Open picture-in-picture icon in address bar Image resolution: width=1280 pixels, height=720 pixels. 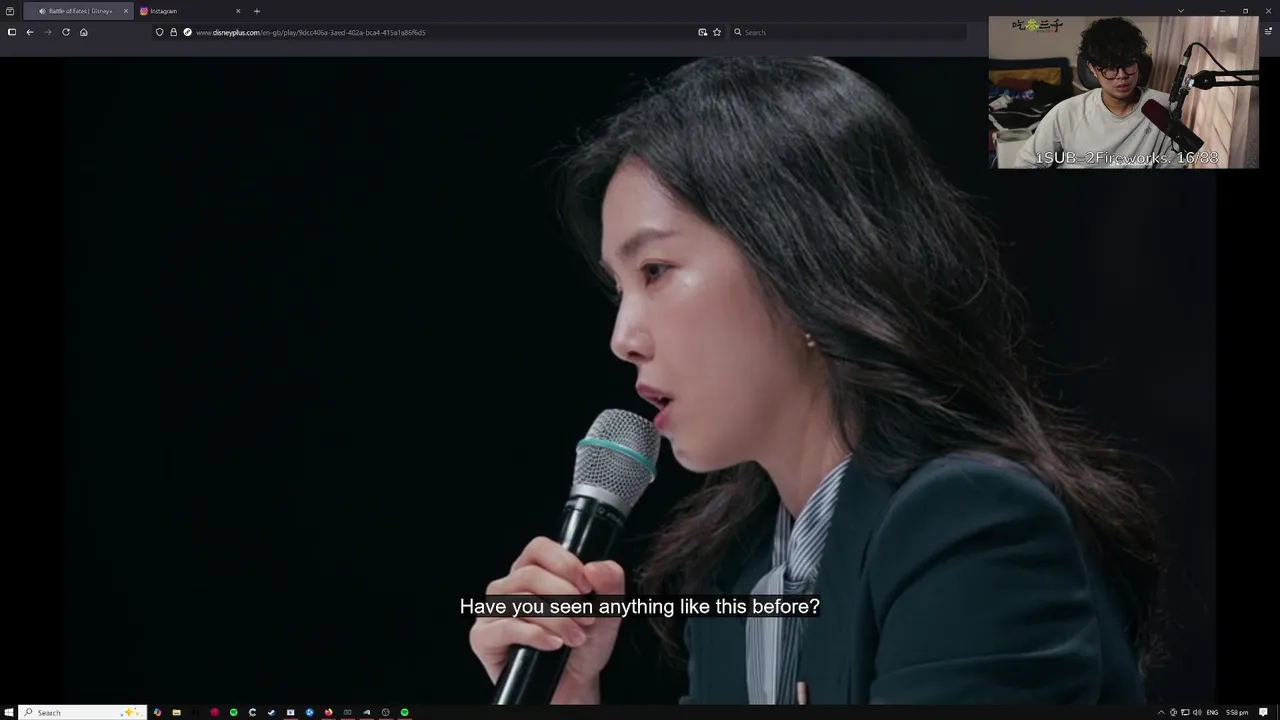(x=703, y=32)
